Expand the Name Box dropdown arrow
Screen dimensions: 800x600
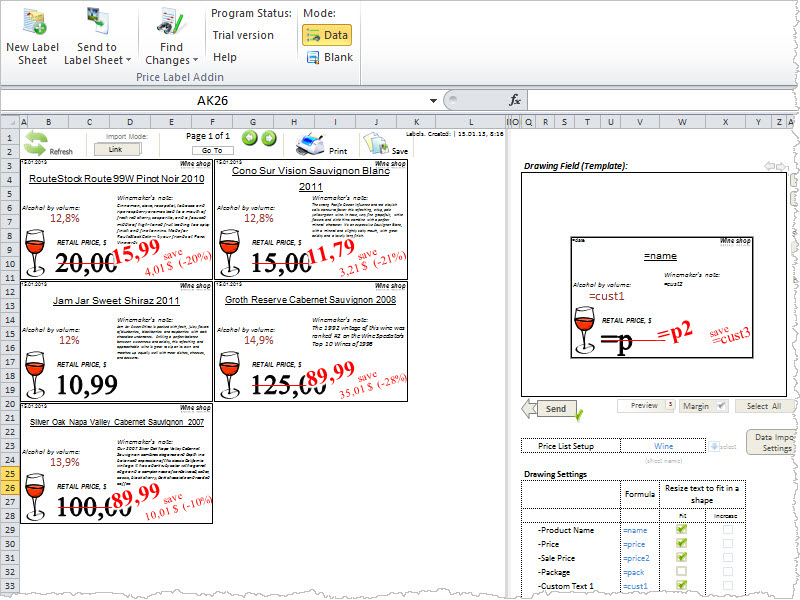point(433,101)
